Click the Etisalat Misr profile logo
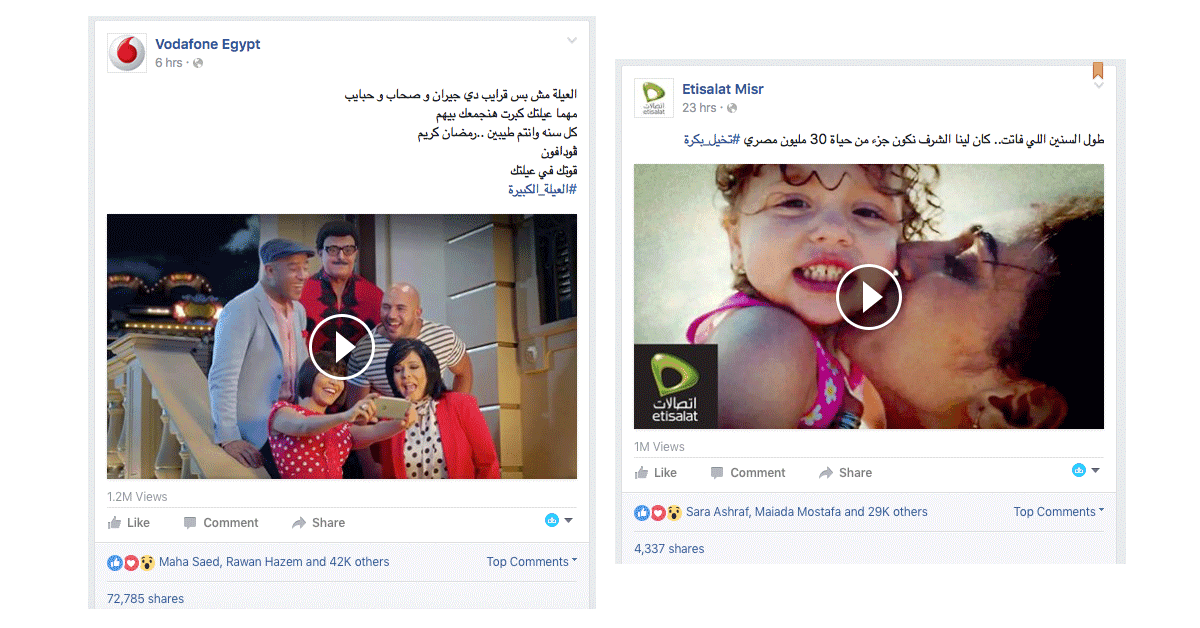 pos(654,98)
